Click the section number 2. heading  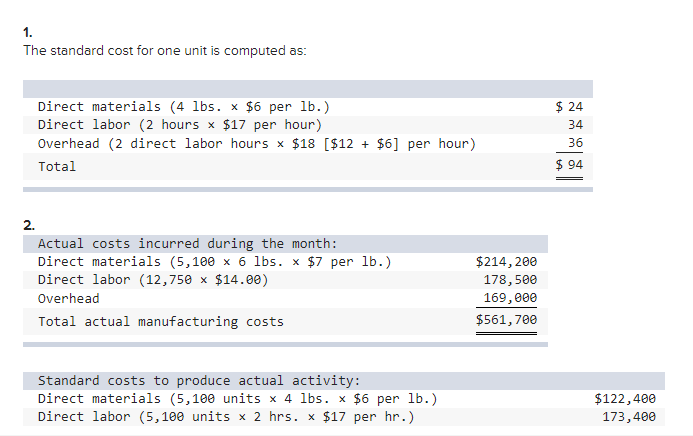29,226
